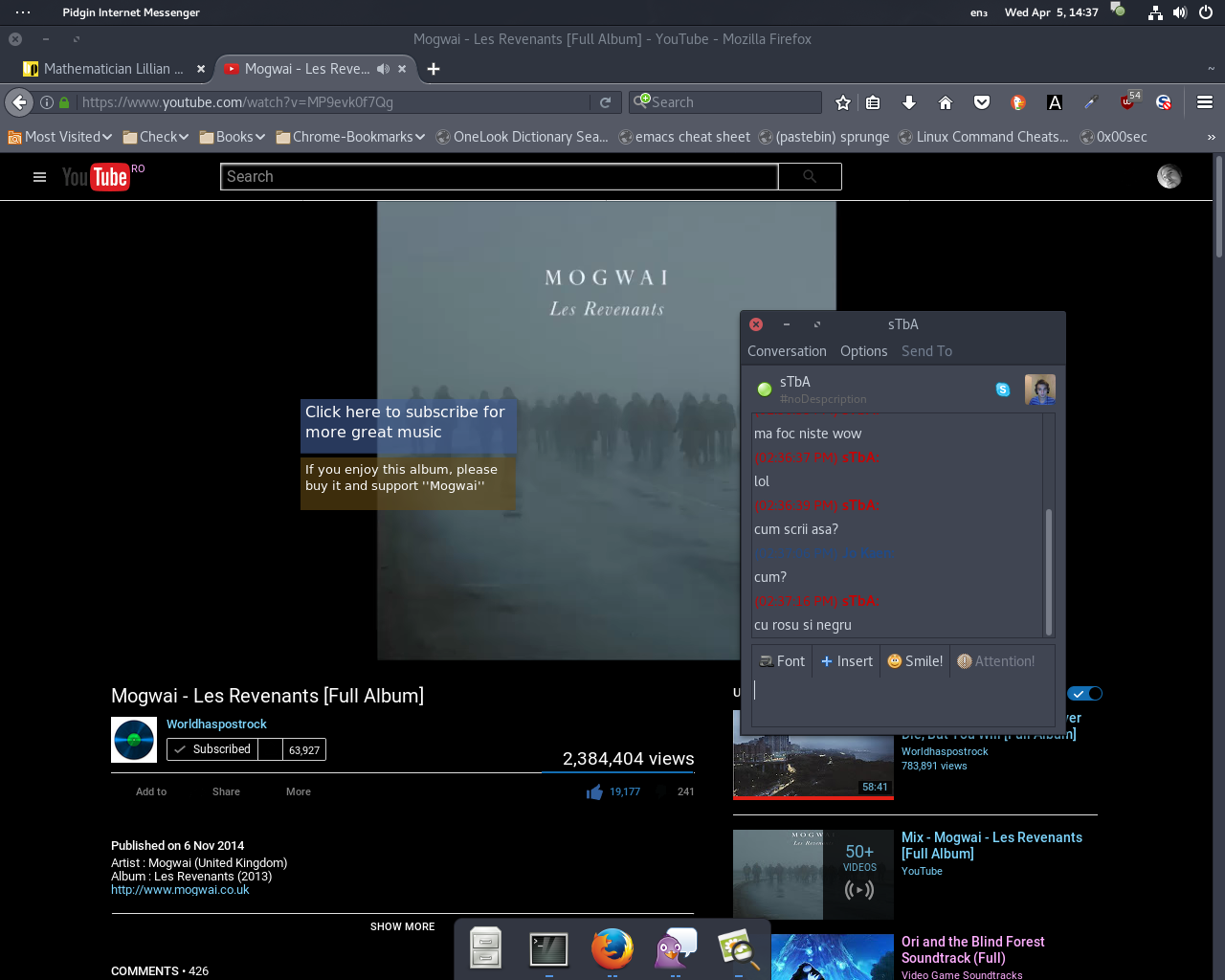The height and width of the screenshot is (980, 1225).
Task: Show bookmarks list icon
Action: 873,102
